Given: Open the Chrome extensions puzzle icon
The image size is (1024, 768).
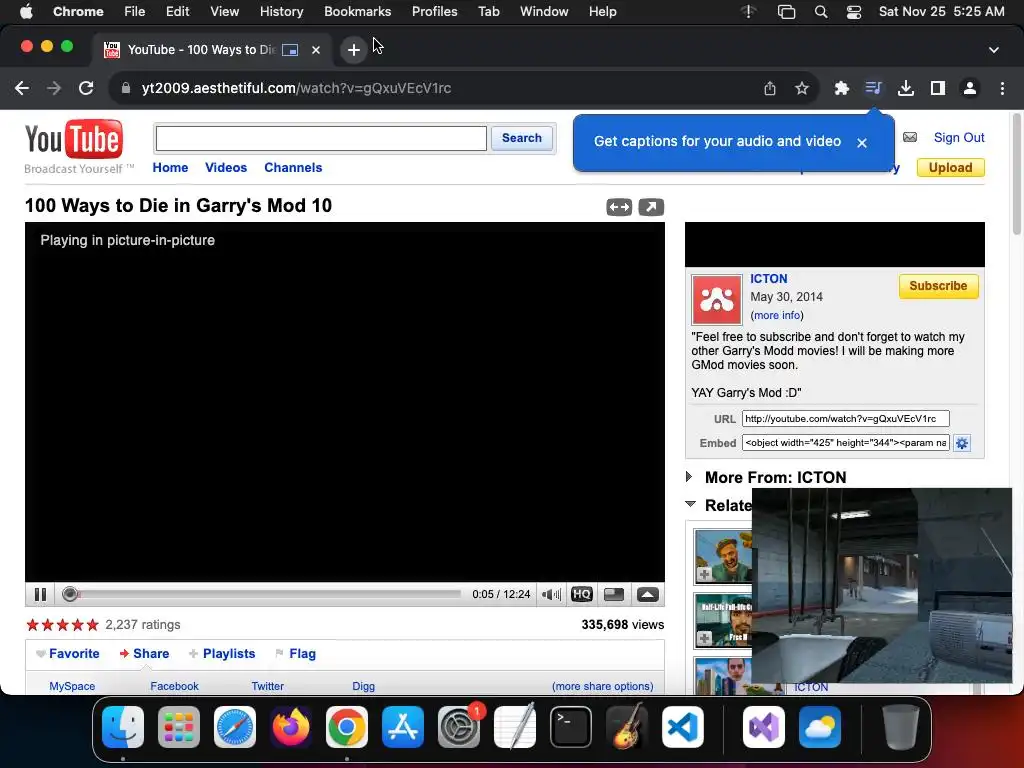Looking at the screenshot, I should click(841, 88).
